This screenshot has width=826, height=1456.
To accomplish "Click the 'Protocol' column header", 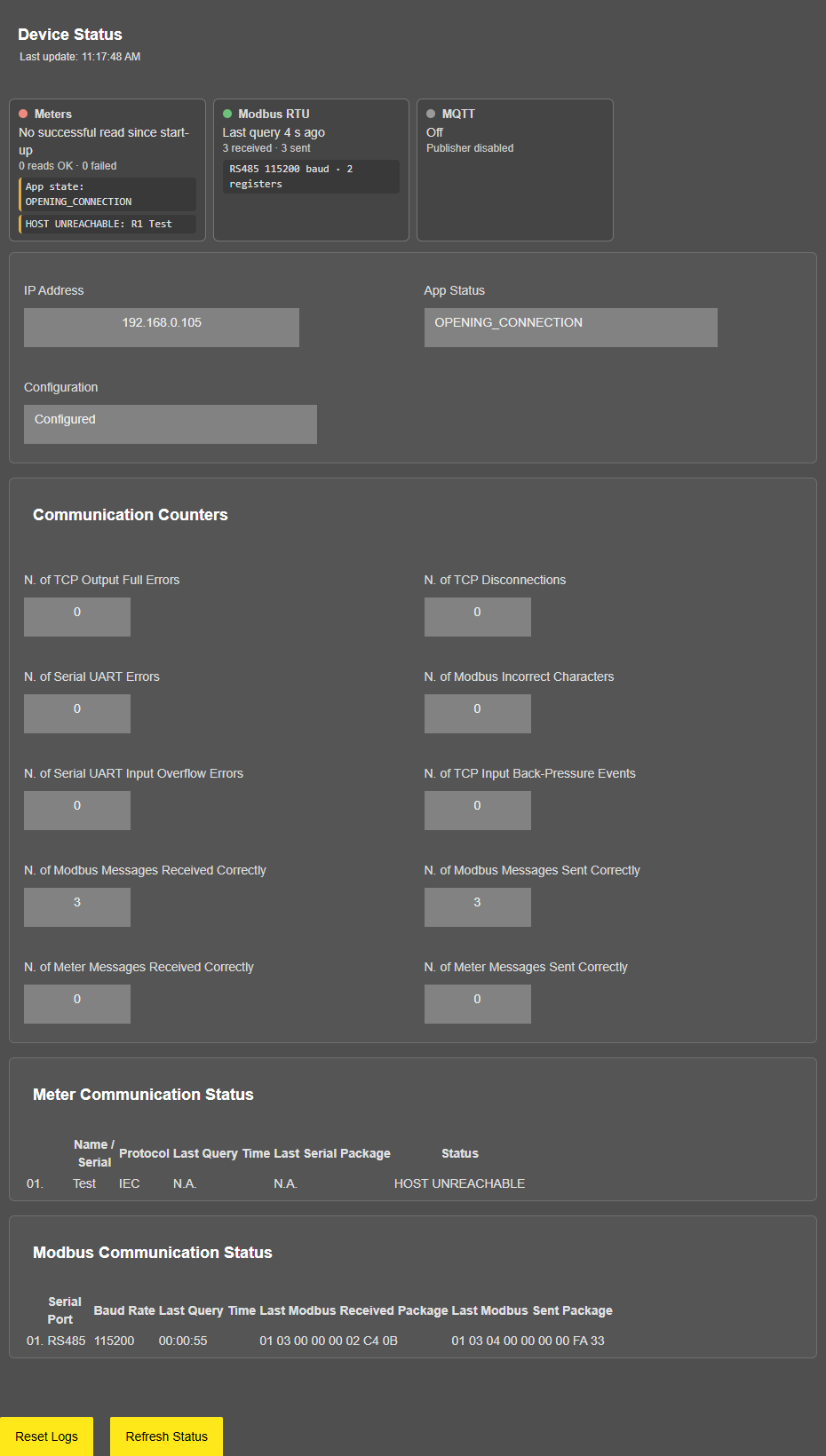I will (x=144, y=1153).
